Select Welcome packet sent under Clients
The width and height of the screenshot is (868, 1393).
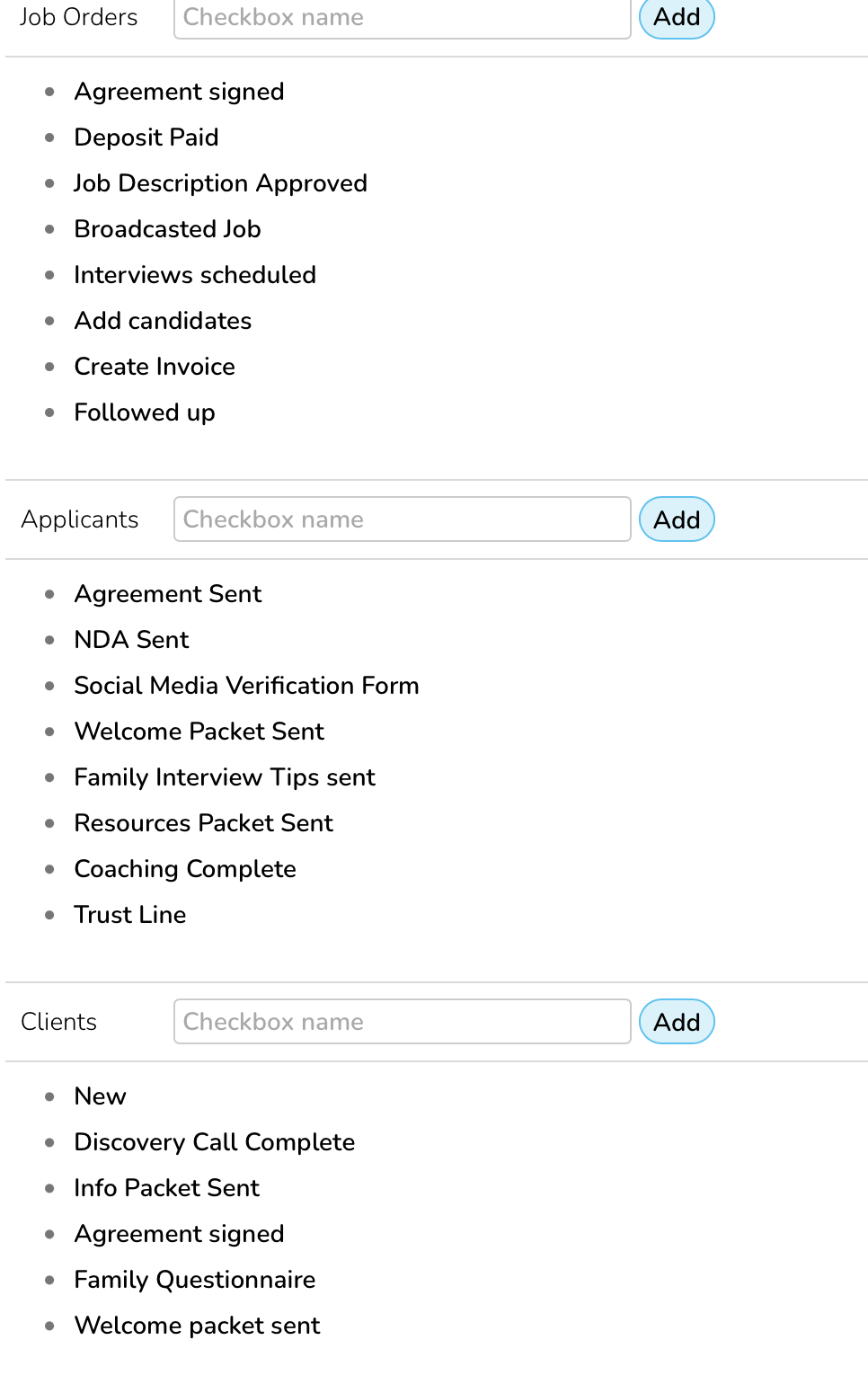tap(197, 1326)
